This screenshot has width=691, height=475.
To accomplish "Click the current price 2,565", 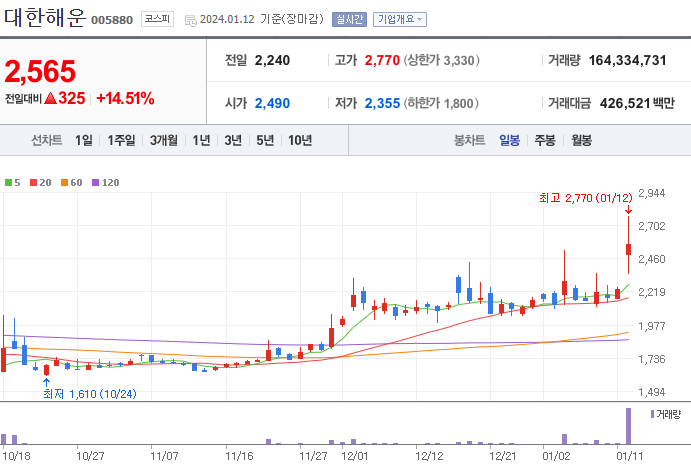I will click(x=40, y=71).
